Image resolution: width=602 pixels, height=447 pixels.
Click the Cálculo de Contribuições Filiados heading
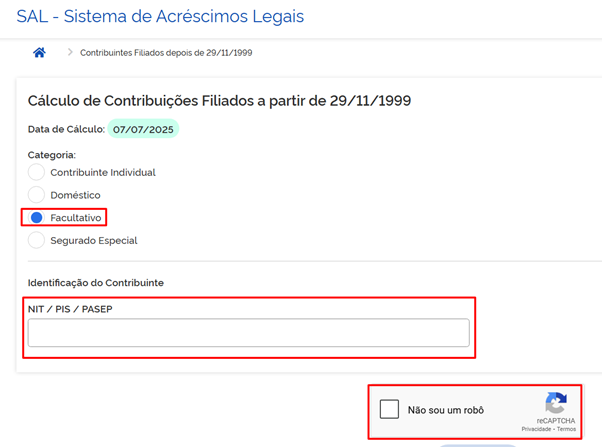tap(219, 101)
